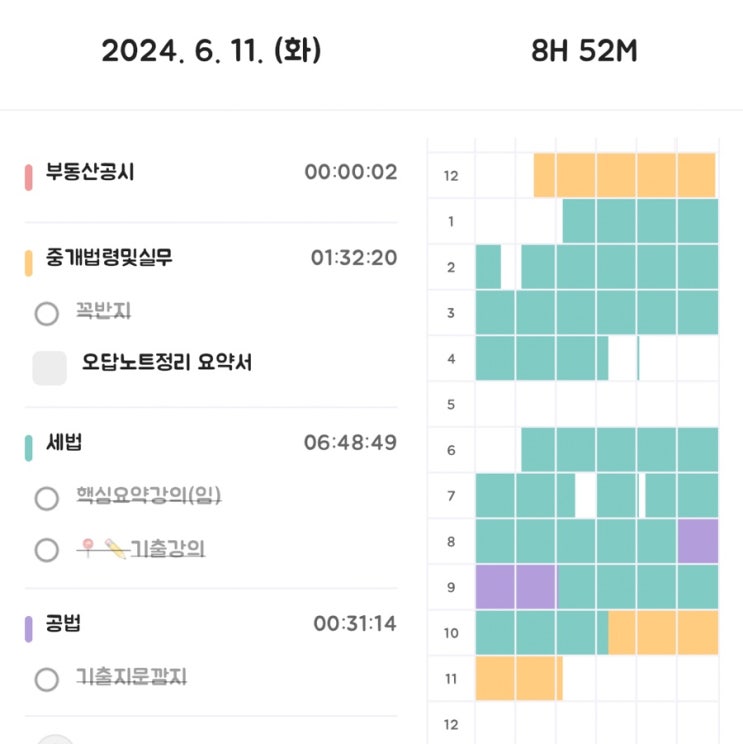
Task: Mark the 기출강의 task circle
Action: tap(46, 550)
